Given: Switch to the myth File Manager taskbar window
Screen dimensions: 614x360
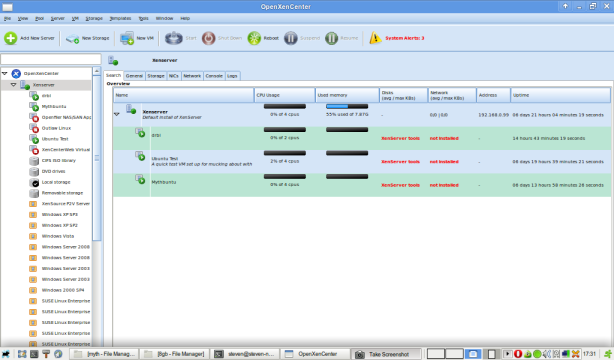Looking at the screenshot, I should click(x=104, y=354).
